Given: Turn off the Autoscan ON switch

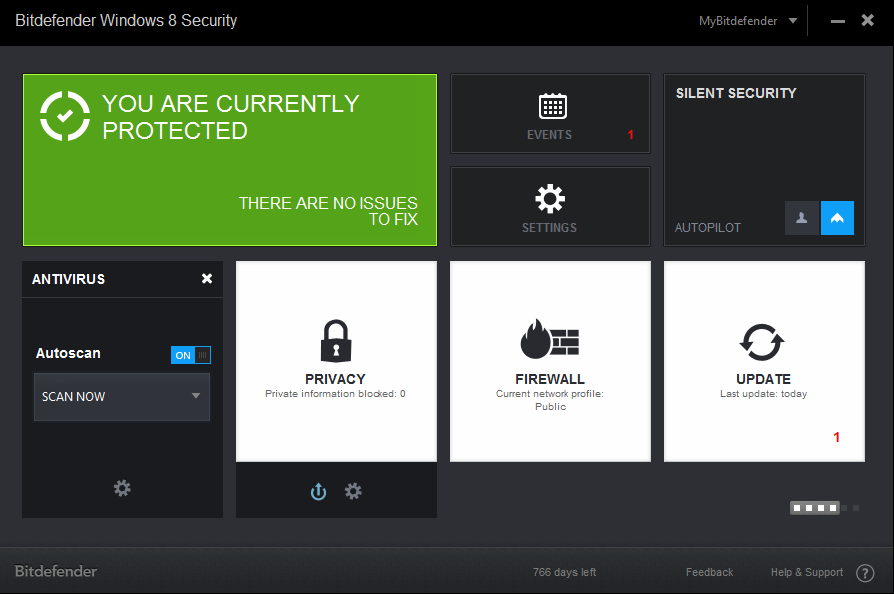Looking at the screenshot, I should 191,355.
